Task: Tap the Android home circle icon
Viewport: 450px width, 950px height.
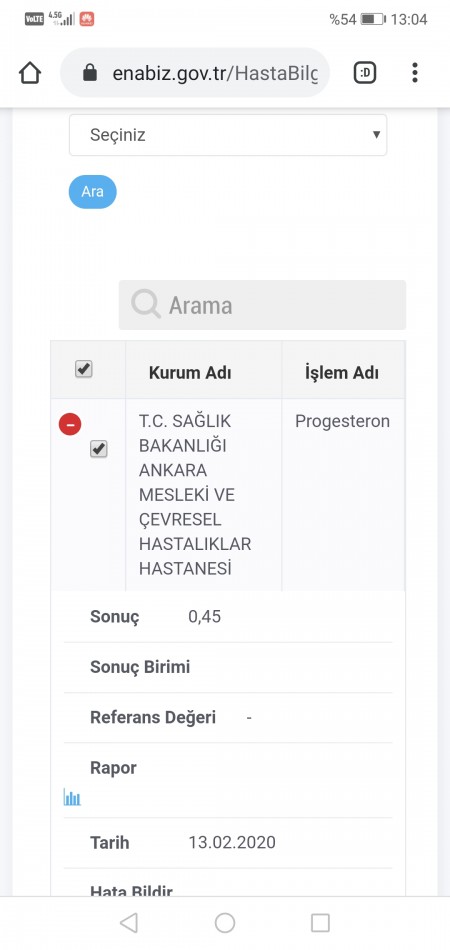Action: [225, 923]
